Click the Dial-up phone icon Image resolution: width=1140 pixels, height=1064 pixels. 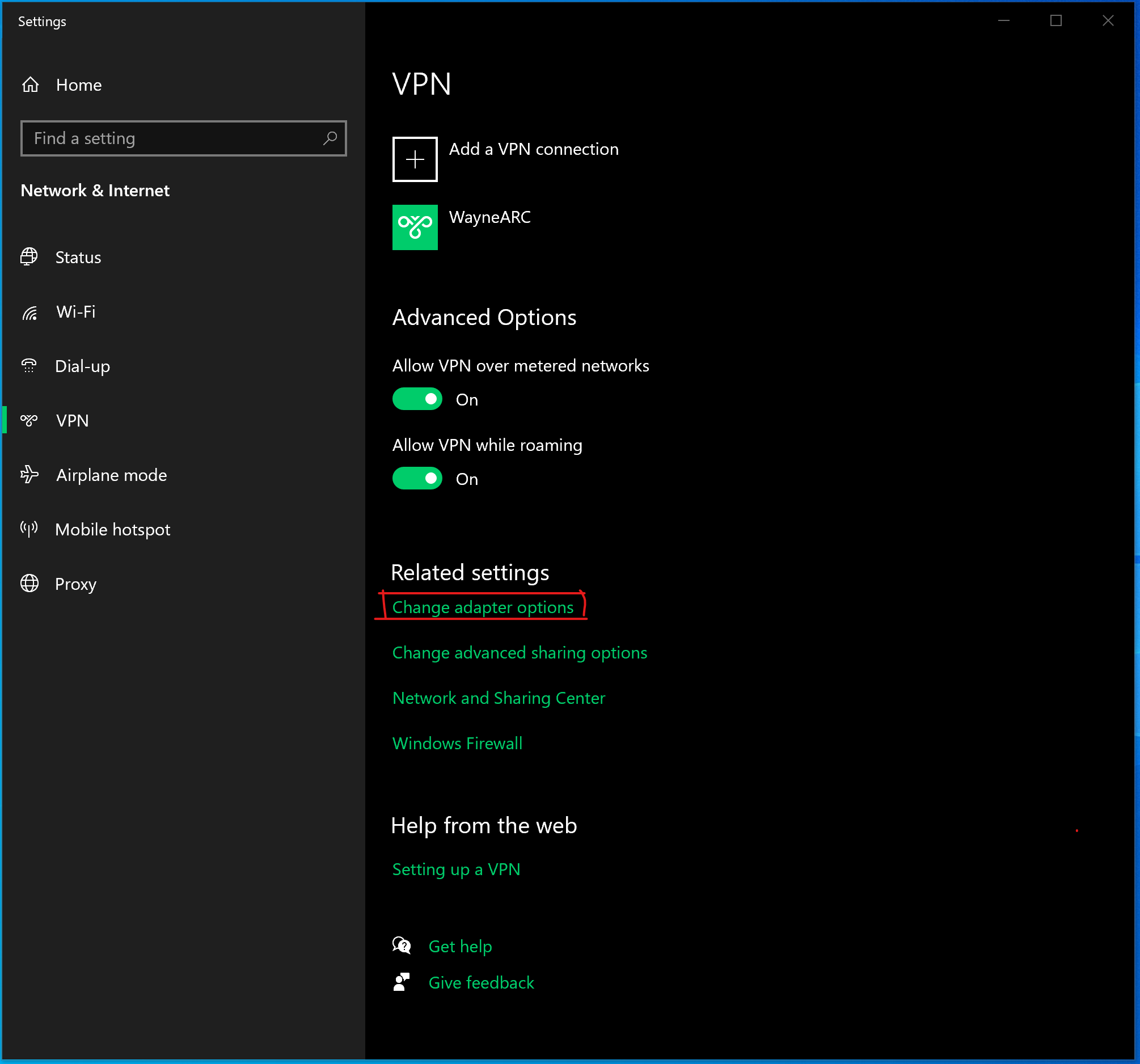(x=29, y=366)
